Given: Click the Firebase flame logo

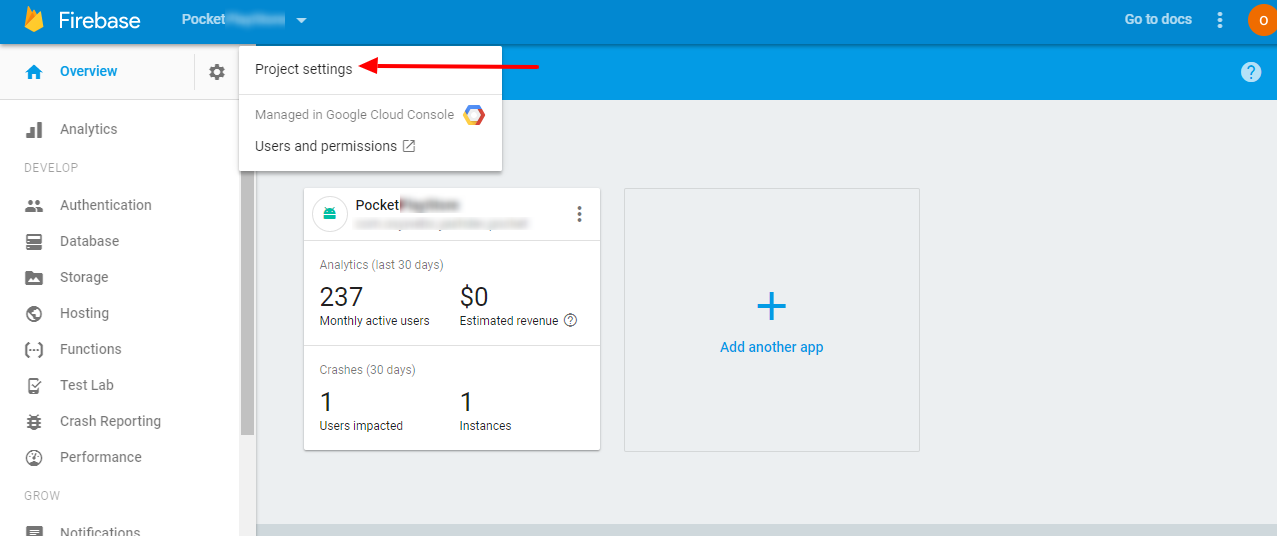Looking at the screenshot, I should tap(35, 20).
